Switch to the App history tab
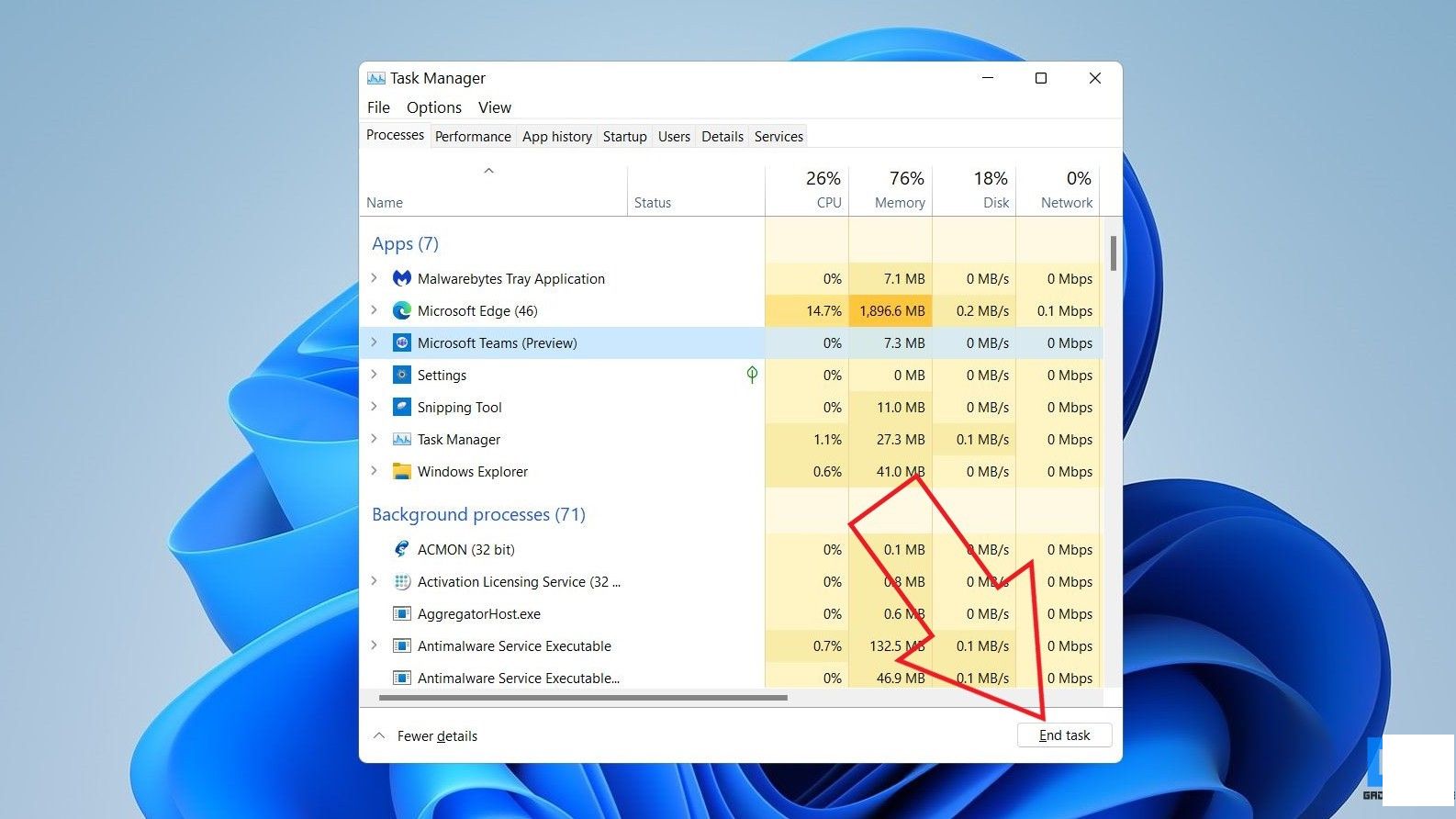Screen dimensions: 1456x819 coord(556,136)
